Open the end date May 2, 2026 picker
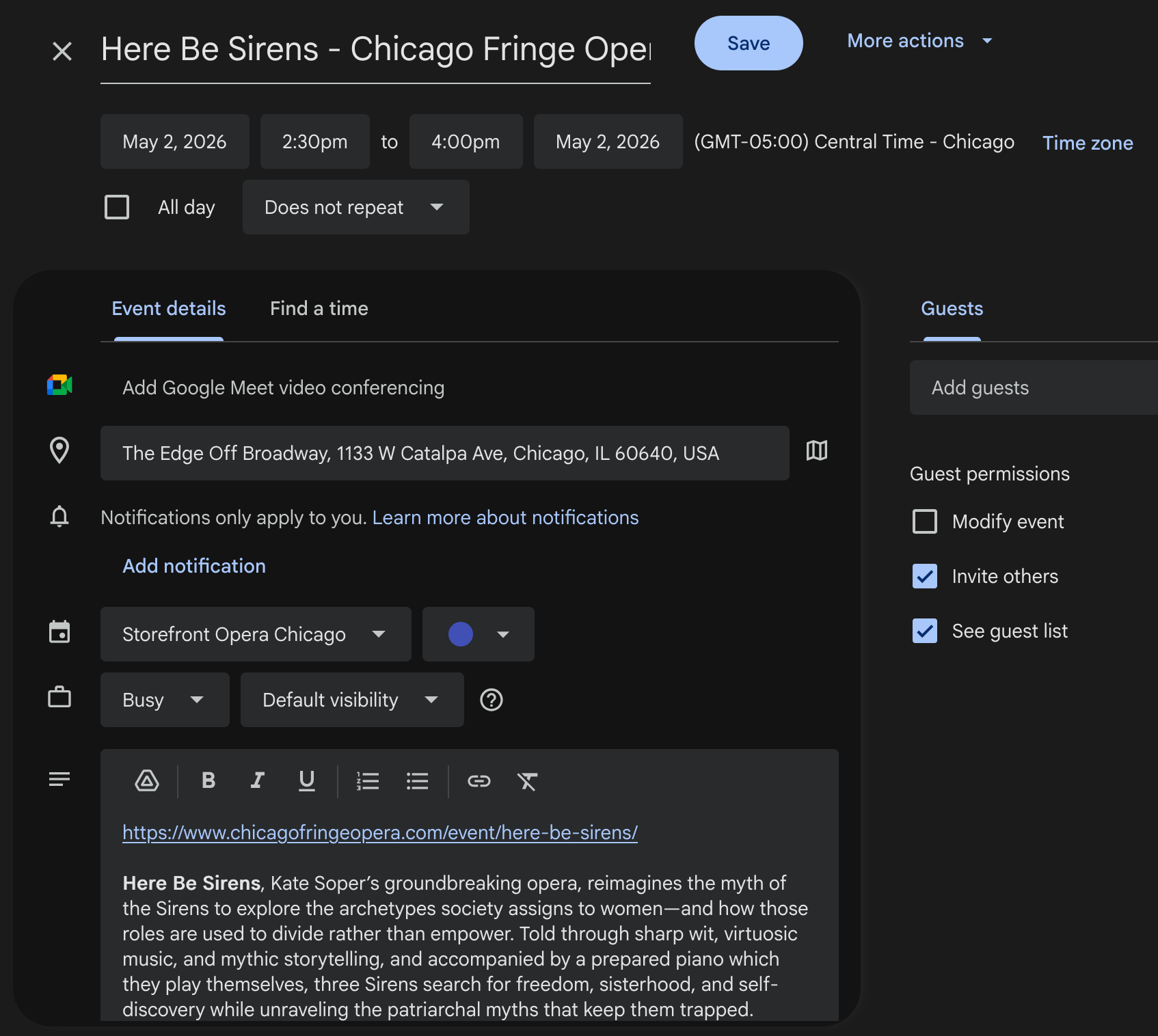The width and height of the screenshot is (1158, 1036). tap(608, 141)
